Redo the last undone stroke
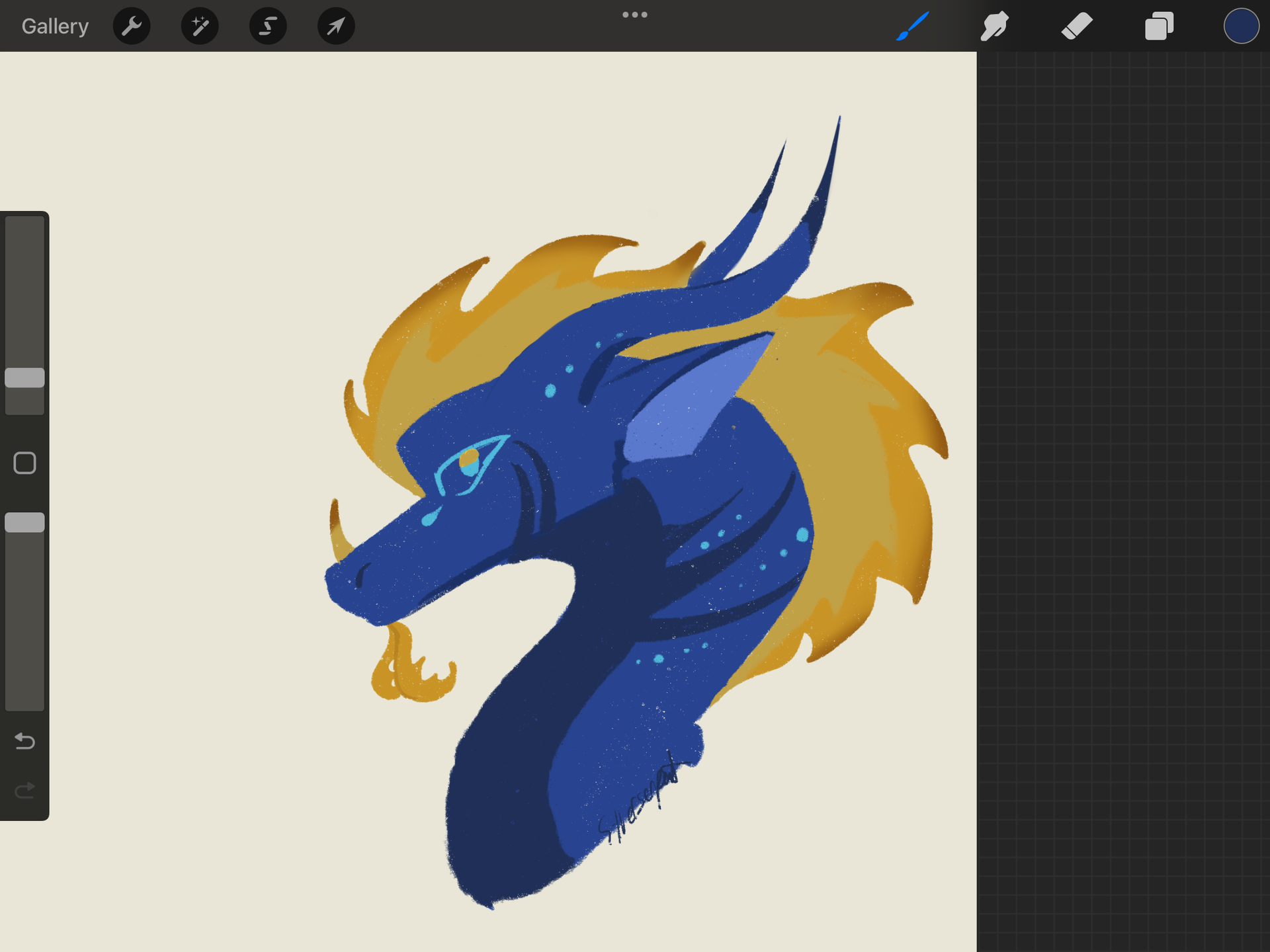Viewport: 1270px width, 952px height. click(24, 790)
